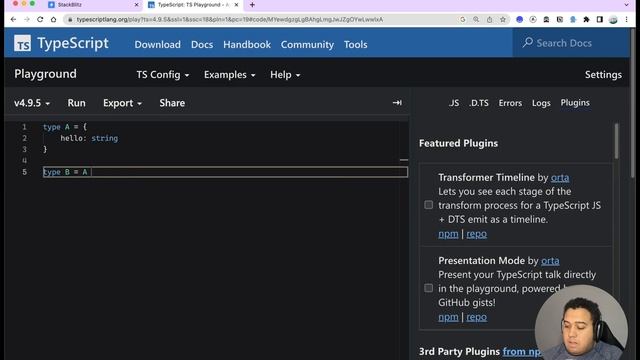This screenshot has width=640, height=360.
Task: Open orta link beside Presentation Mode
Action: [x=550, y=260]
